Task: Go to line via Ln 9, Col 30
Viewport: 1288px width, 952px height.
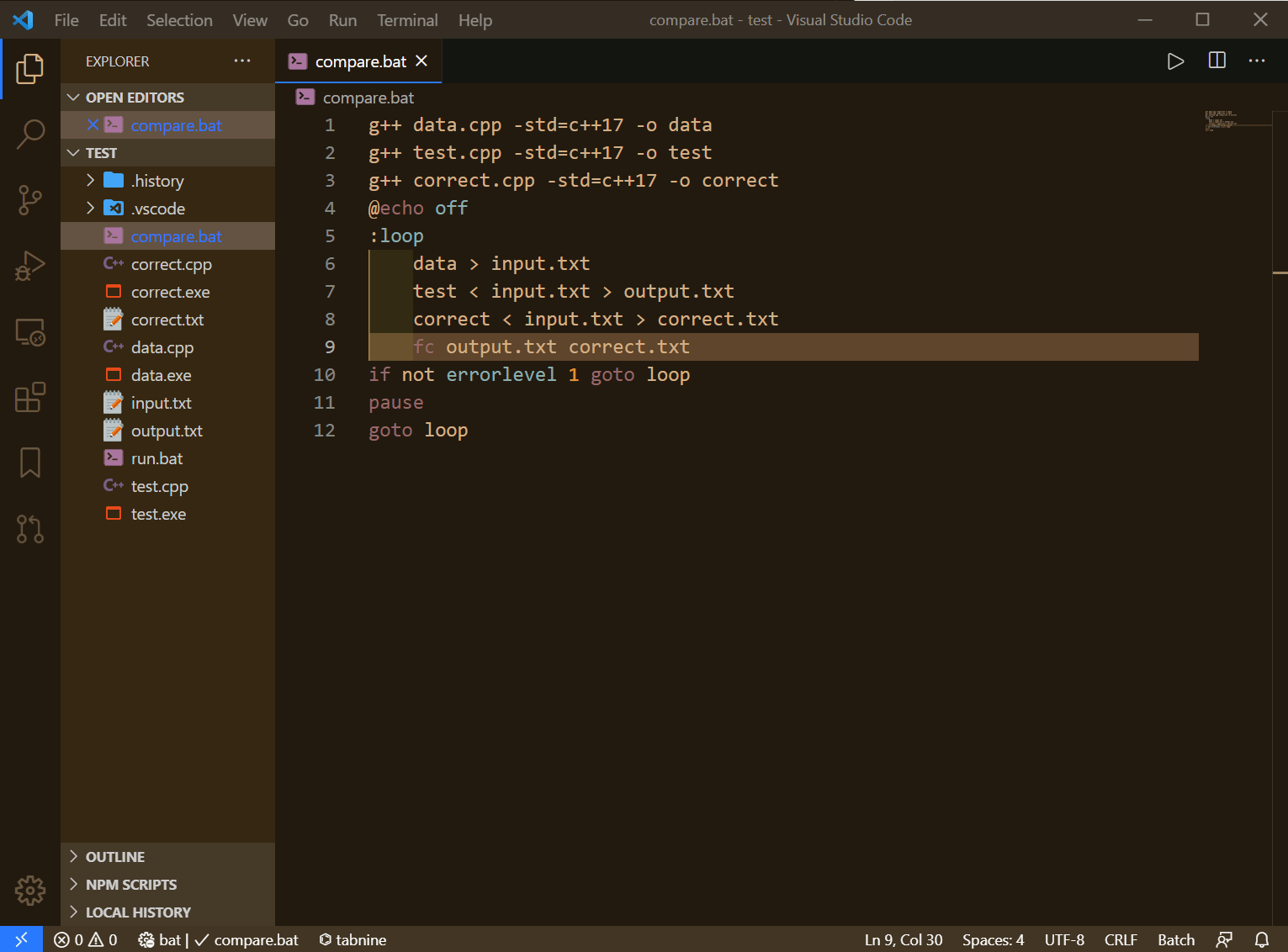Action: click(904, 939)
